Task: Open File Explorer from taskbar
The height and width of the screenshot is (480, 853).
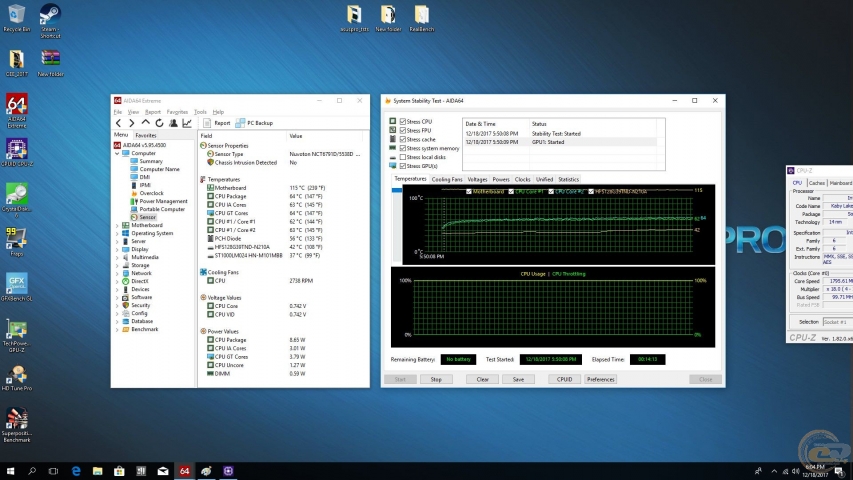Action: coord(97,471)
